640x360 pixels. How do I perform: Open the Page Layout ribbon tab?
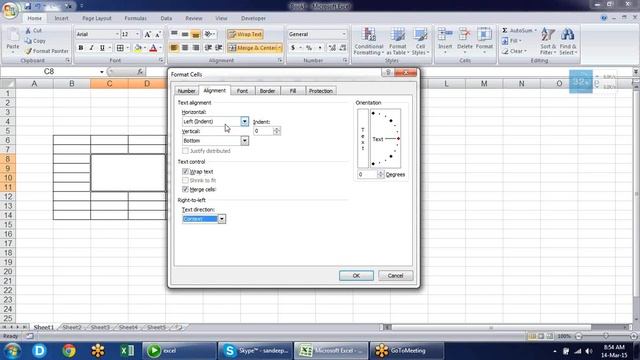point(97,18)
